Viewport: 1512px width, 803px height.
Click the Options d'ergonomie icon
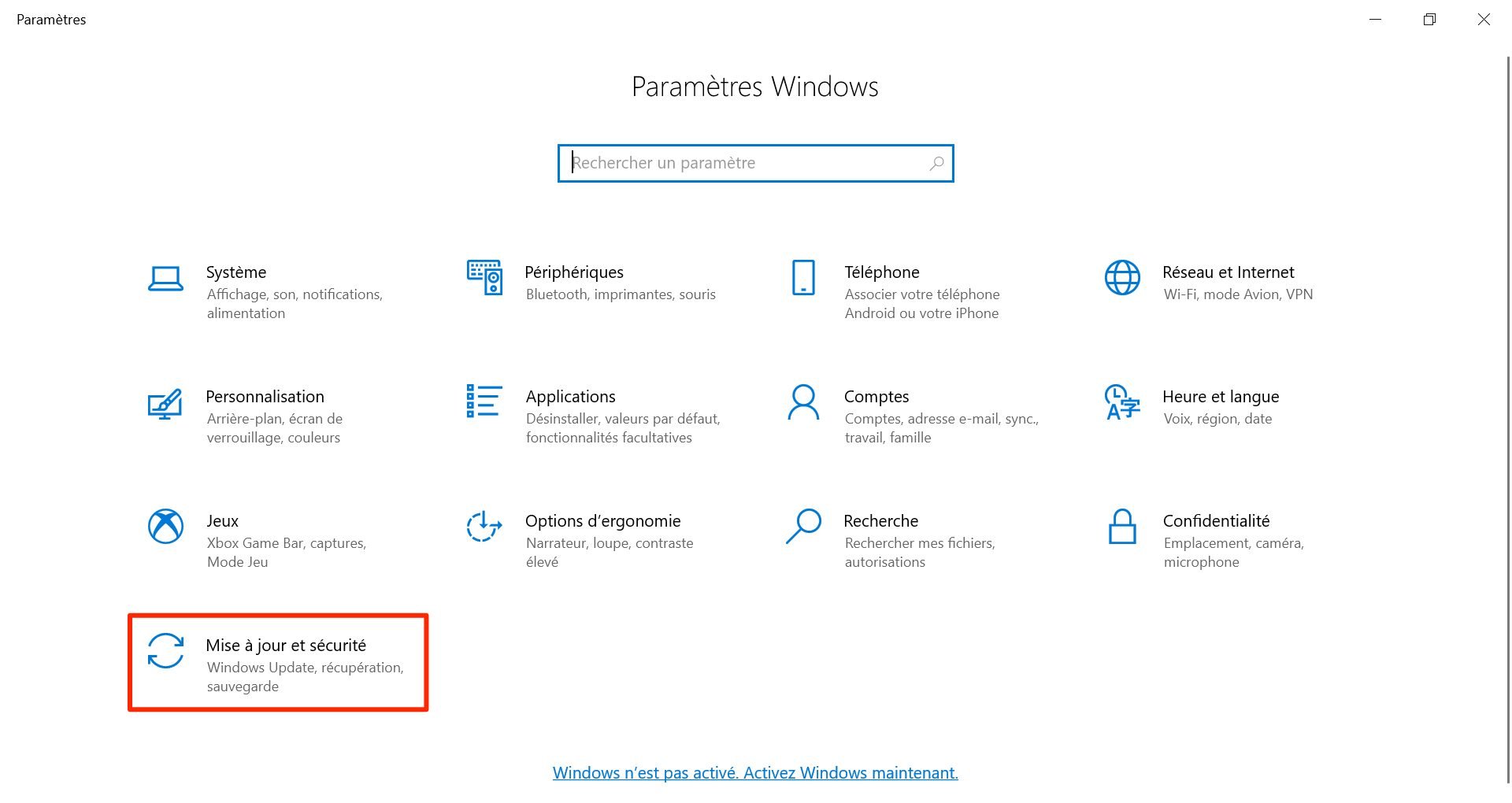point(484,527)
